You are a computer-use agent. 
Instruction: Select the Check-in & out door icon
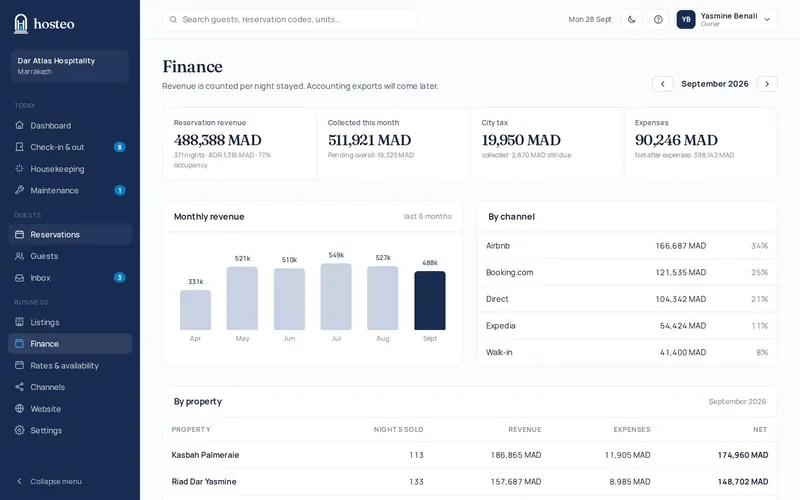(19, 147)
